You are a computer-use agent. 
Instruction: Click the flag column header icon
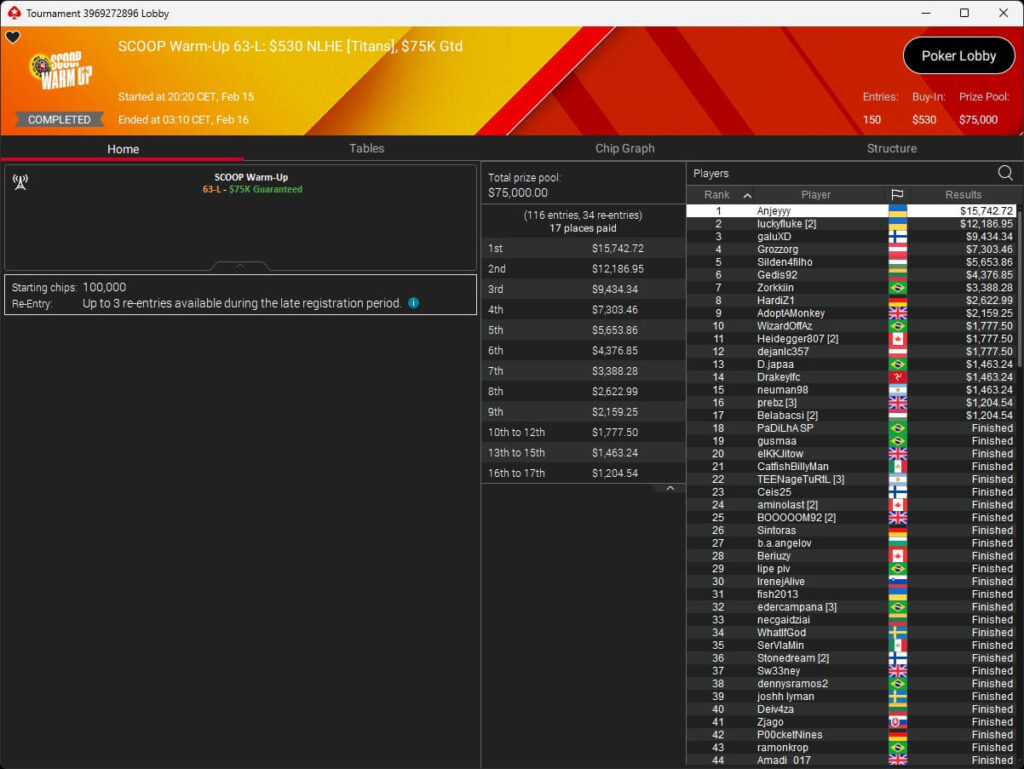(897, 195)
